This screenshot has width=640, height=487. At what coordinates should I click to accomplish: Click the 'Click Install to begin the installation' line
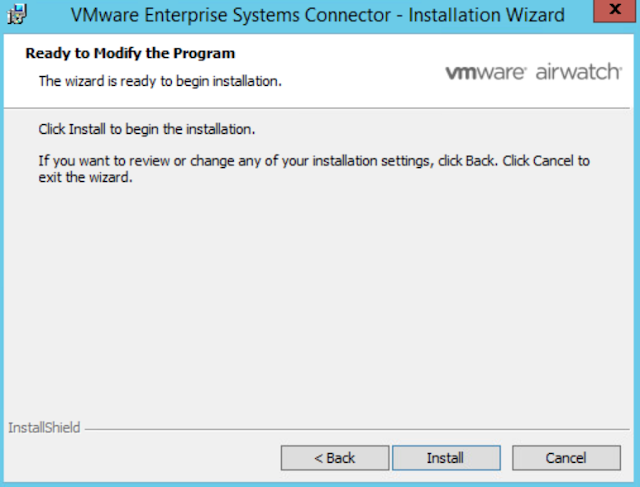147,129
